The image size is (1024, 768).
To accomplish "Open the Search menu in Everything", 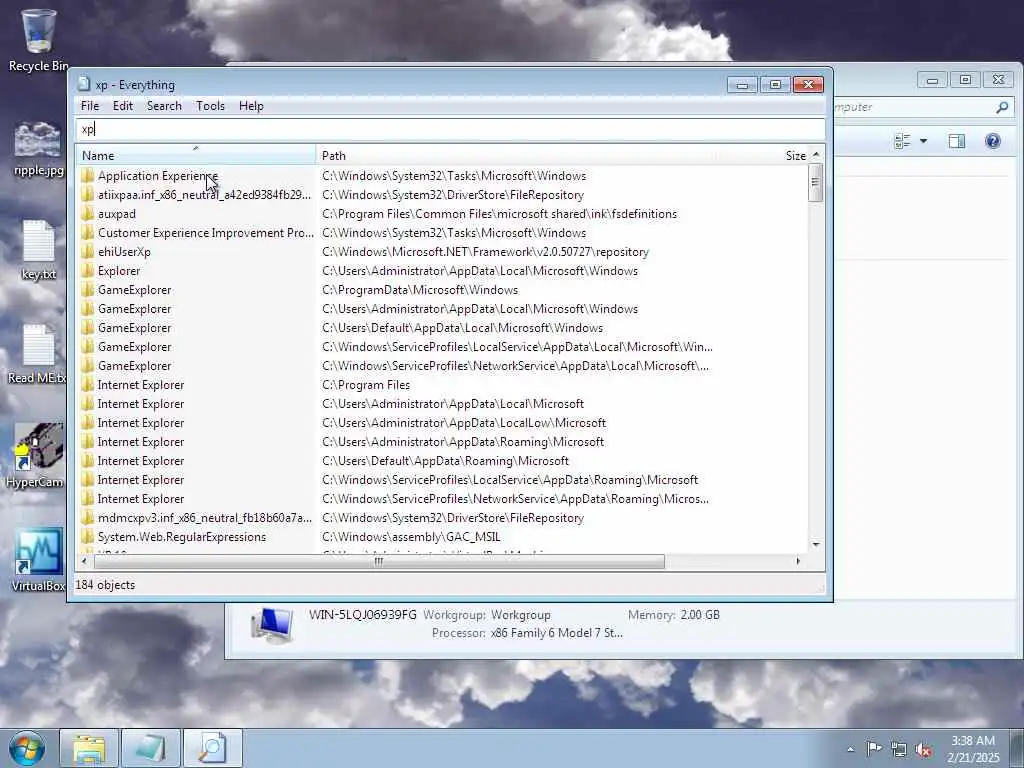I will click(164, 106).
